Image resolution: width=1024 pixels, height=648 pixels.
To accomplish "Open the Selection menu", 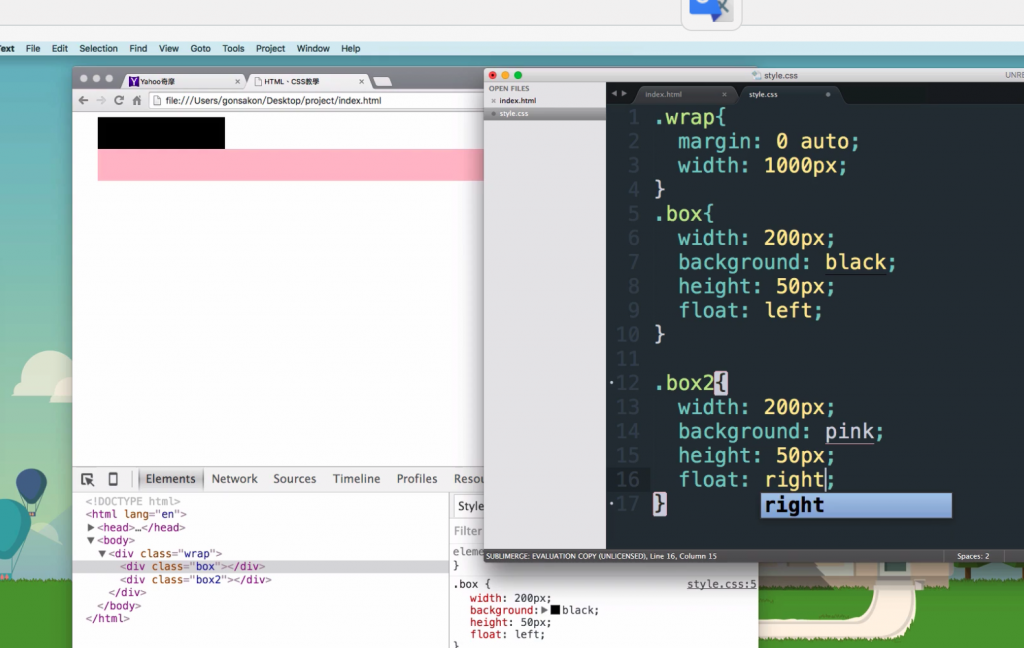I will pos(99,48).
